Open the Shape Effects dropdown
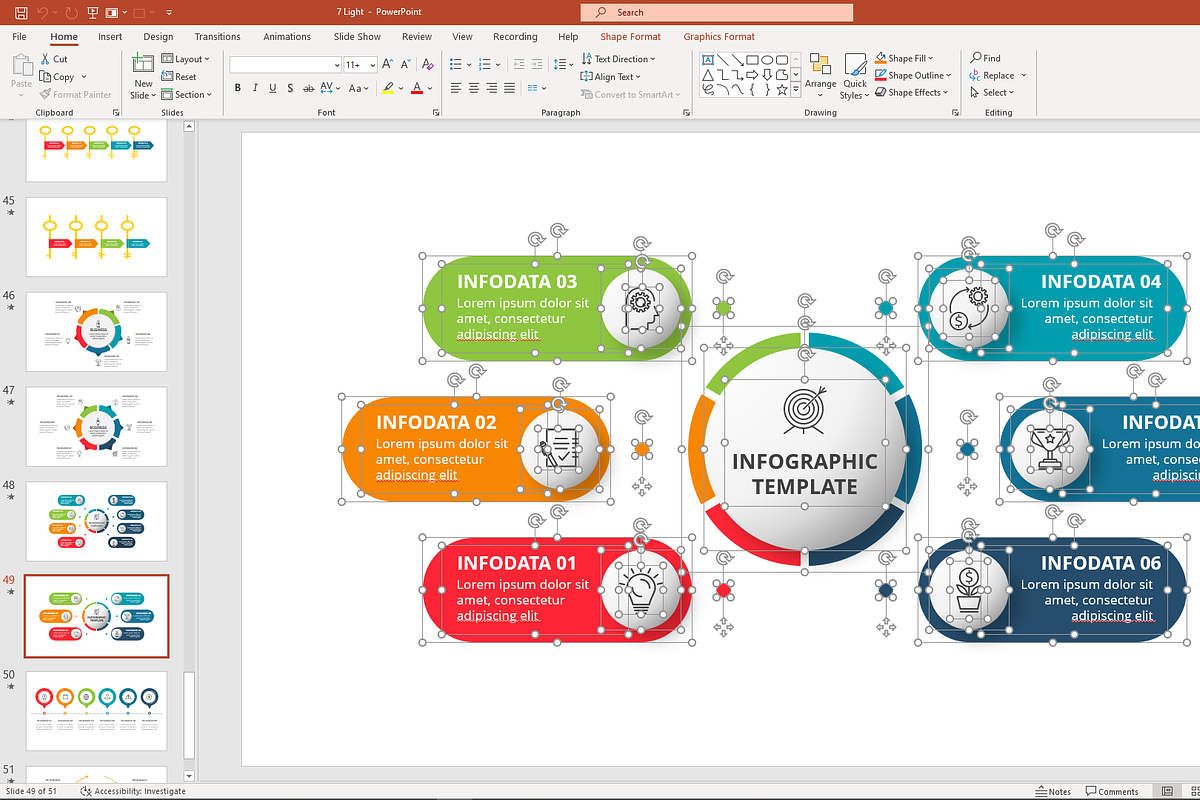 click(x=910, y=92)
